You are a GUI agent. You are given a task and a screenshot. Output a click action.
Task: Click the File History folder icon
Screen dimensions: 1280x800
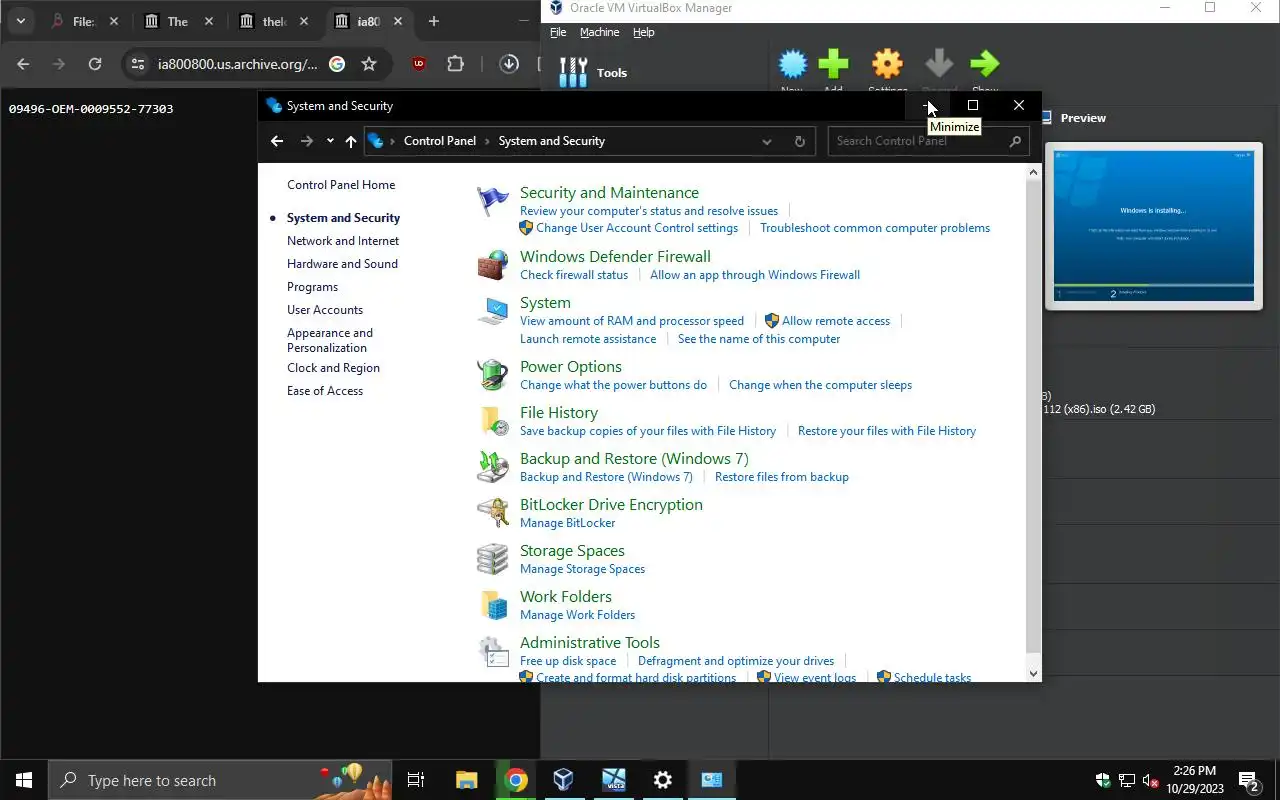coord(492,422)
